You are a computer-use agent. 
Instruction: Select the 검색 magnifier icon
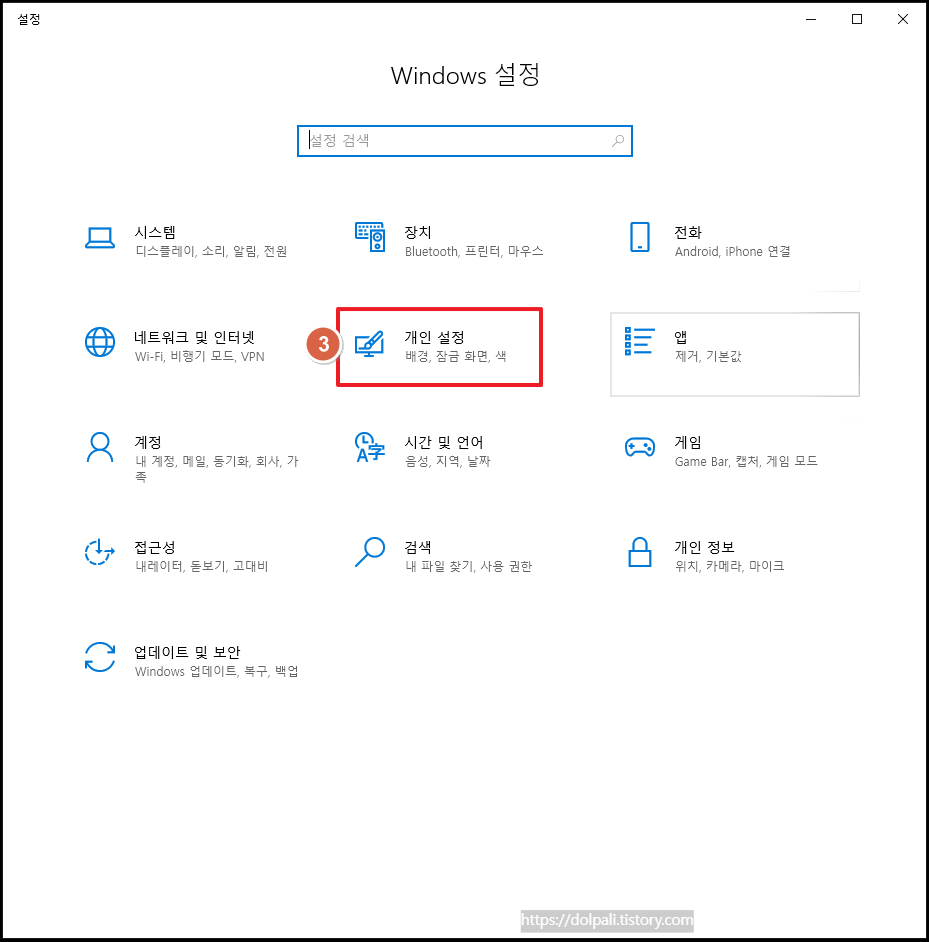pos(370,553)
